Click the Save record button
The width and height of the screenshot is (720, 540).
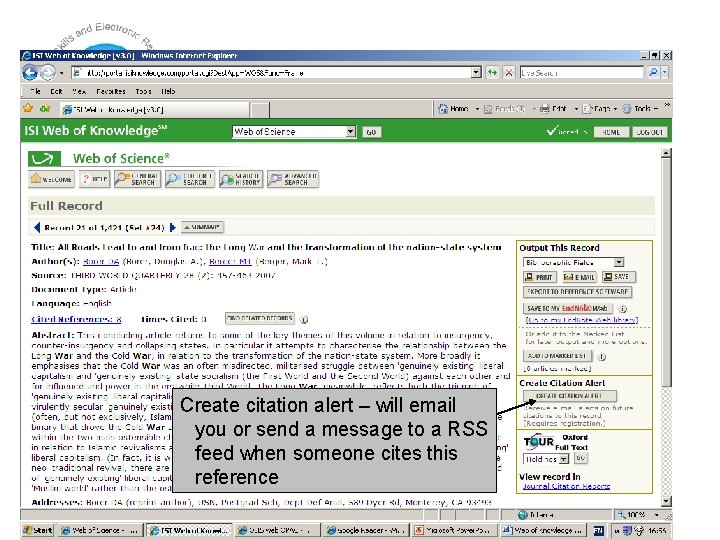tap(618, 277)
